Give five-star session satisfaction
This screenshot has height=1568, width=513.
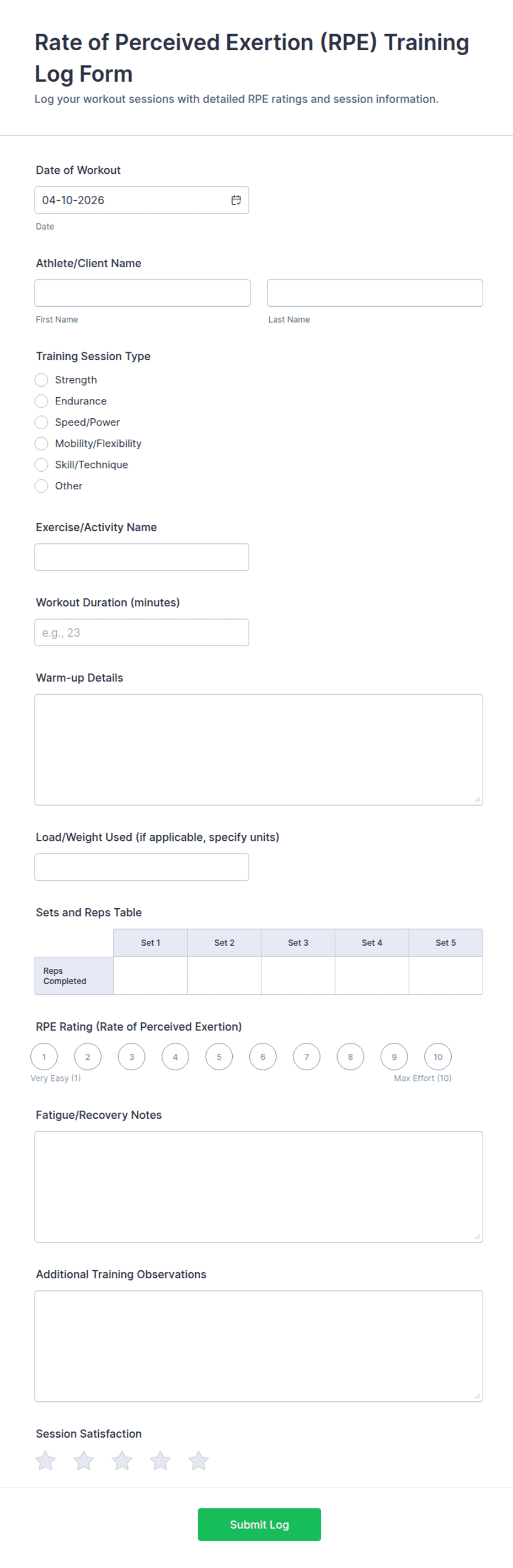click(x=199, y=1460)
